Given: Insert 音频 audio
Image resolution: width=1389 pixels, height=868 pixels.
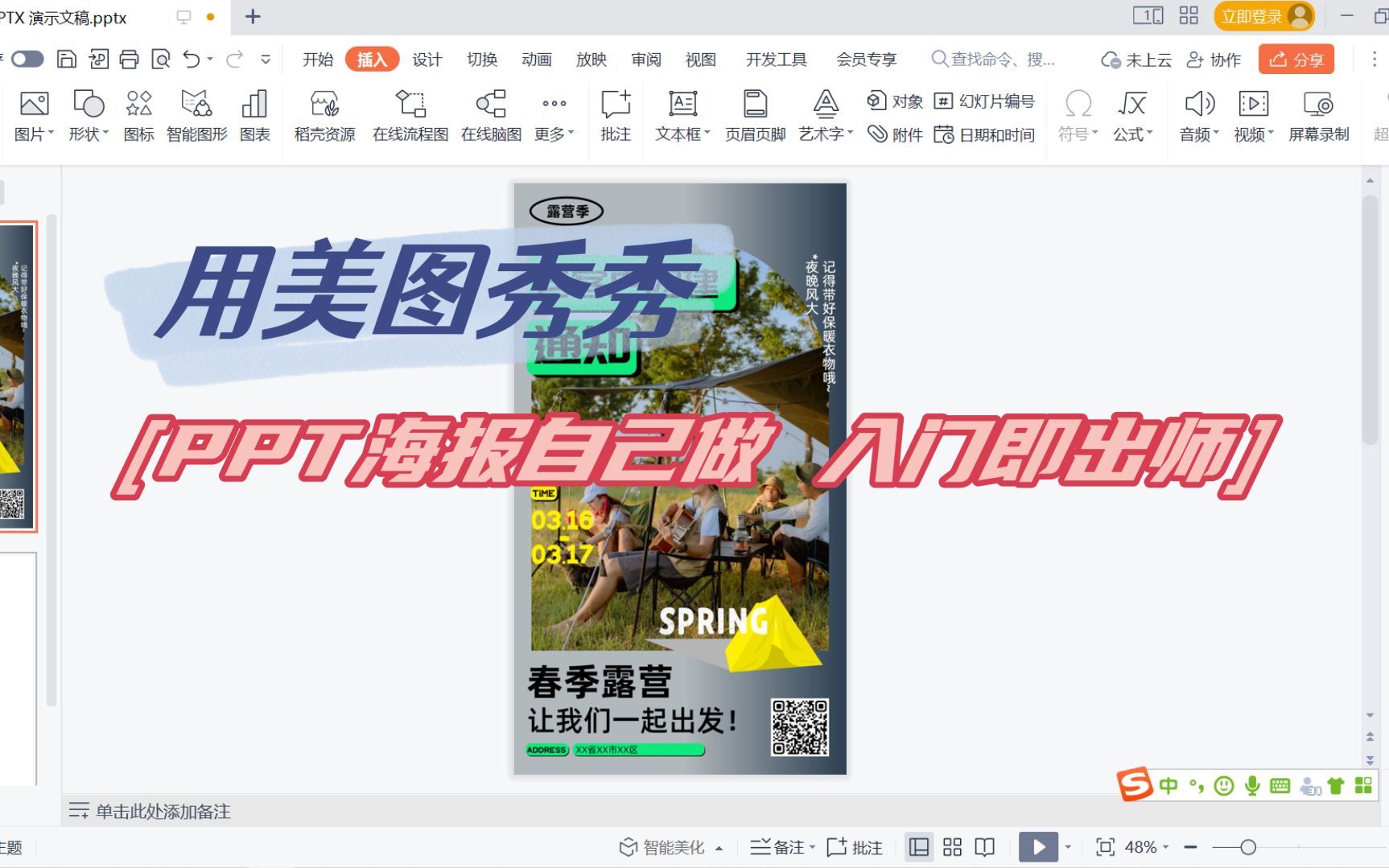Looking at the screenshot, I should (1199, 116).
